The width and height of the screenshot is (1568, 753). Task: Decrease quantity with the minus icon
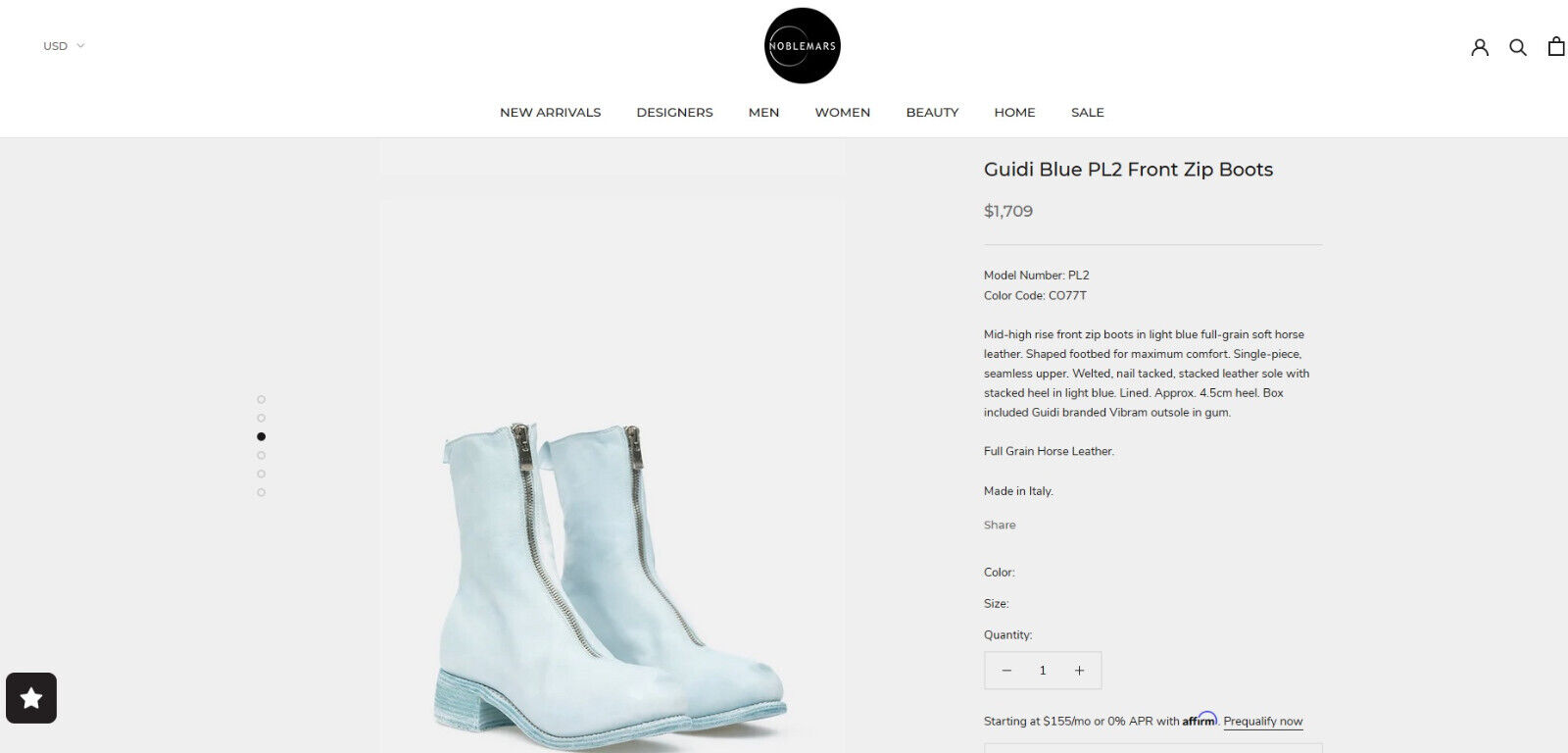click(x=1006, y=671)
